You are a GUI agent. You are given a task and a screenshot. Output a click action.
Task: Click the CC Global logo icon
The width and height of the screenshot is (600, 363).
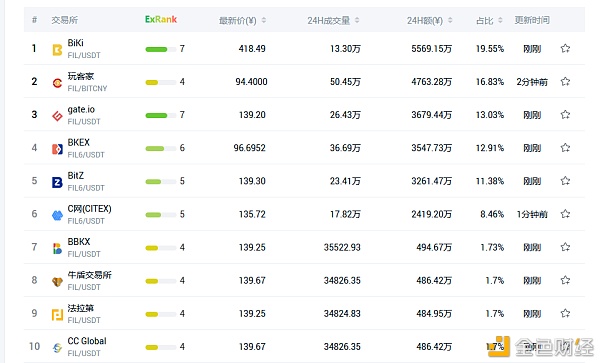click(x=57, y=348)
